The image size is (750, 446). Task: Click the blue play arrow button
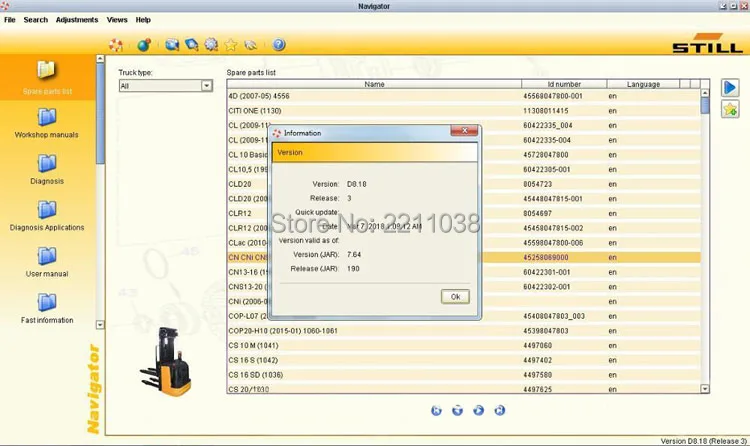[x=731, y=88]
